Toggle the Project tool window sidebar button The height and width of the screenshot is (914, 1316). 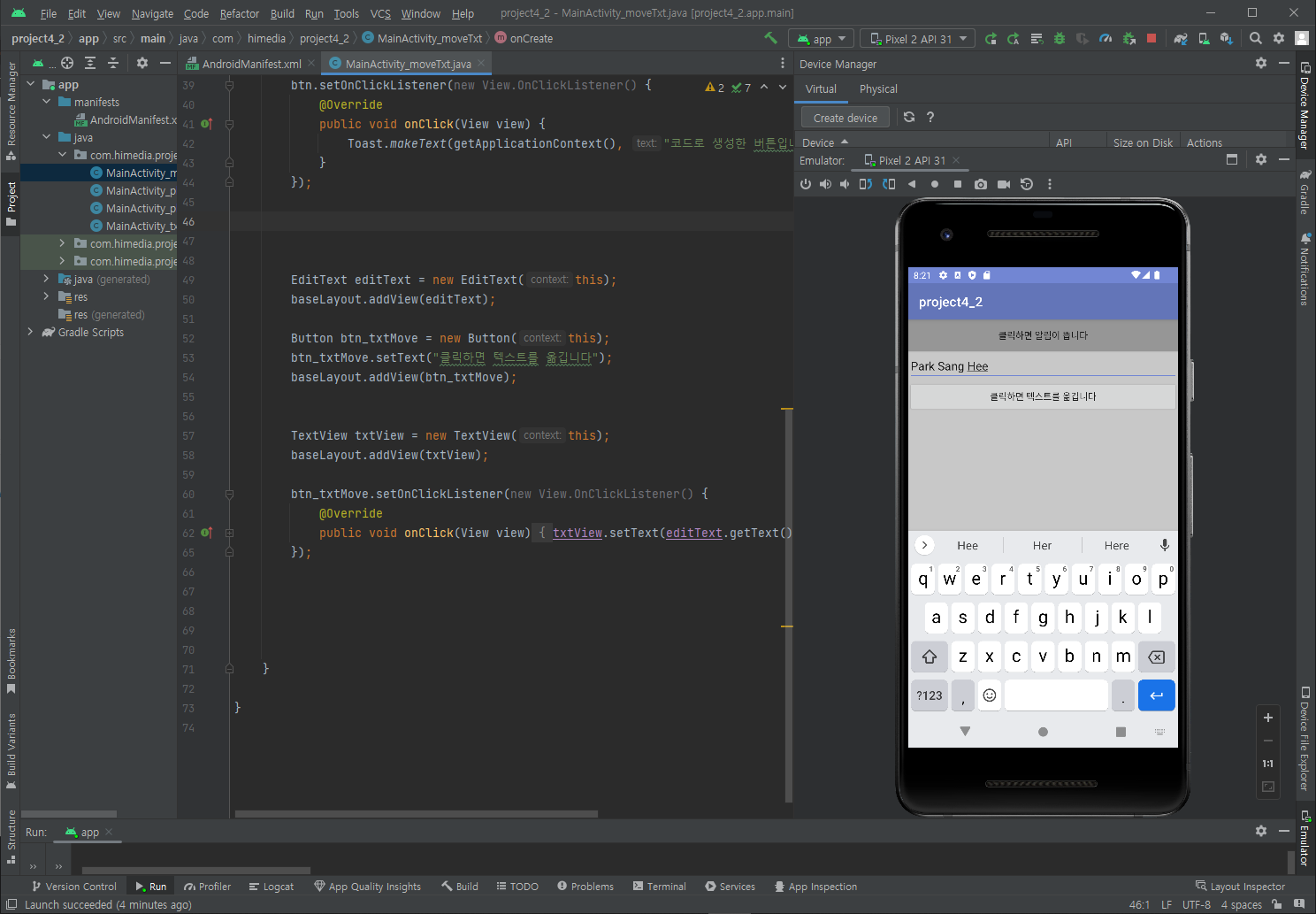tap(11, 204)
